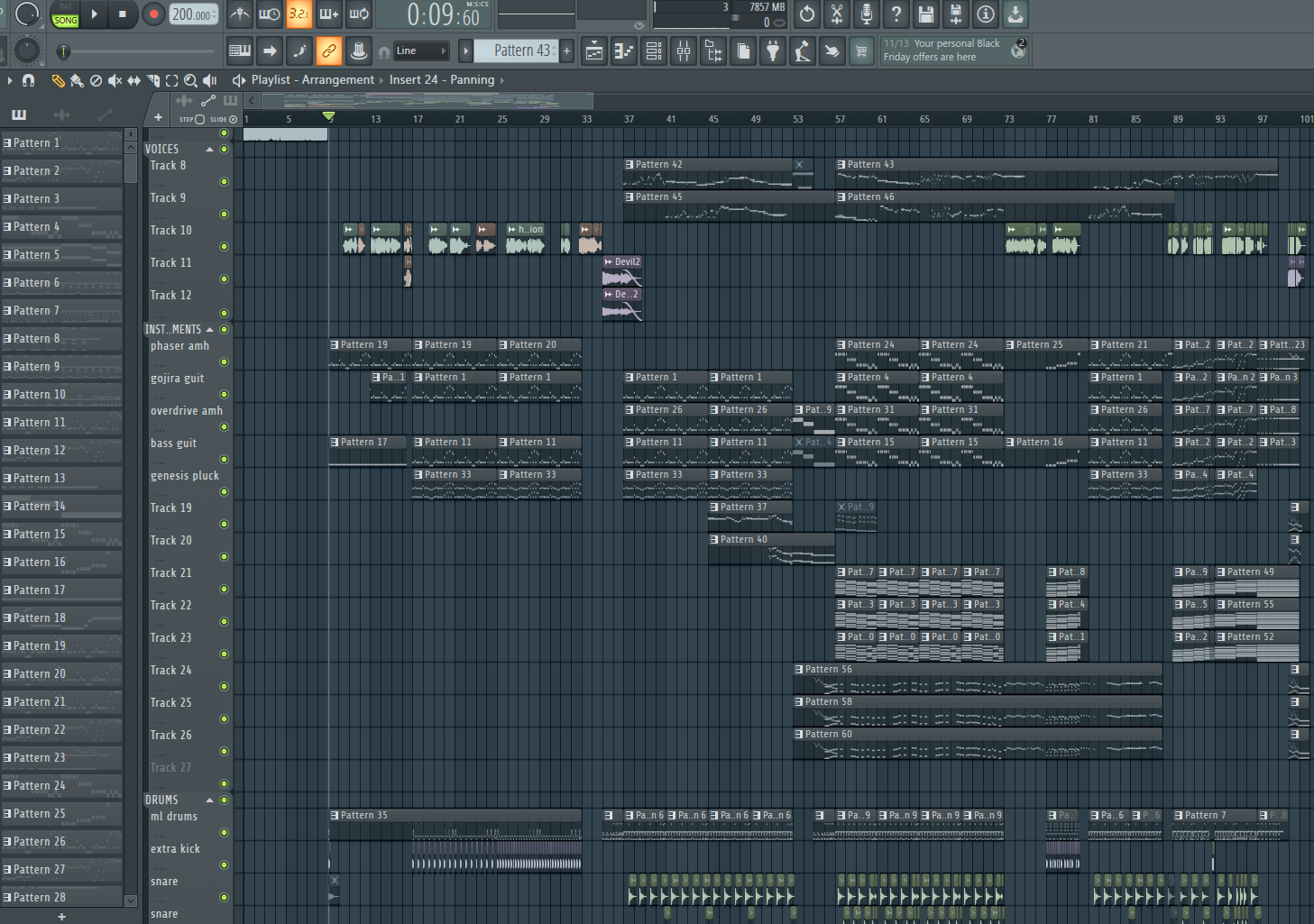Click the main volume slider handle
Screen dimensions: 1314x924
pos(63,51)
